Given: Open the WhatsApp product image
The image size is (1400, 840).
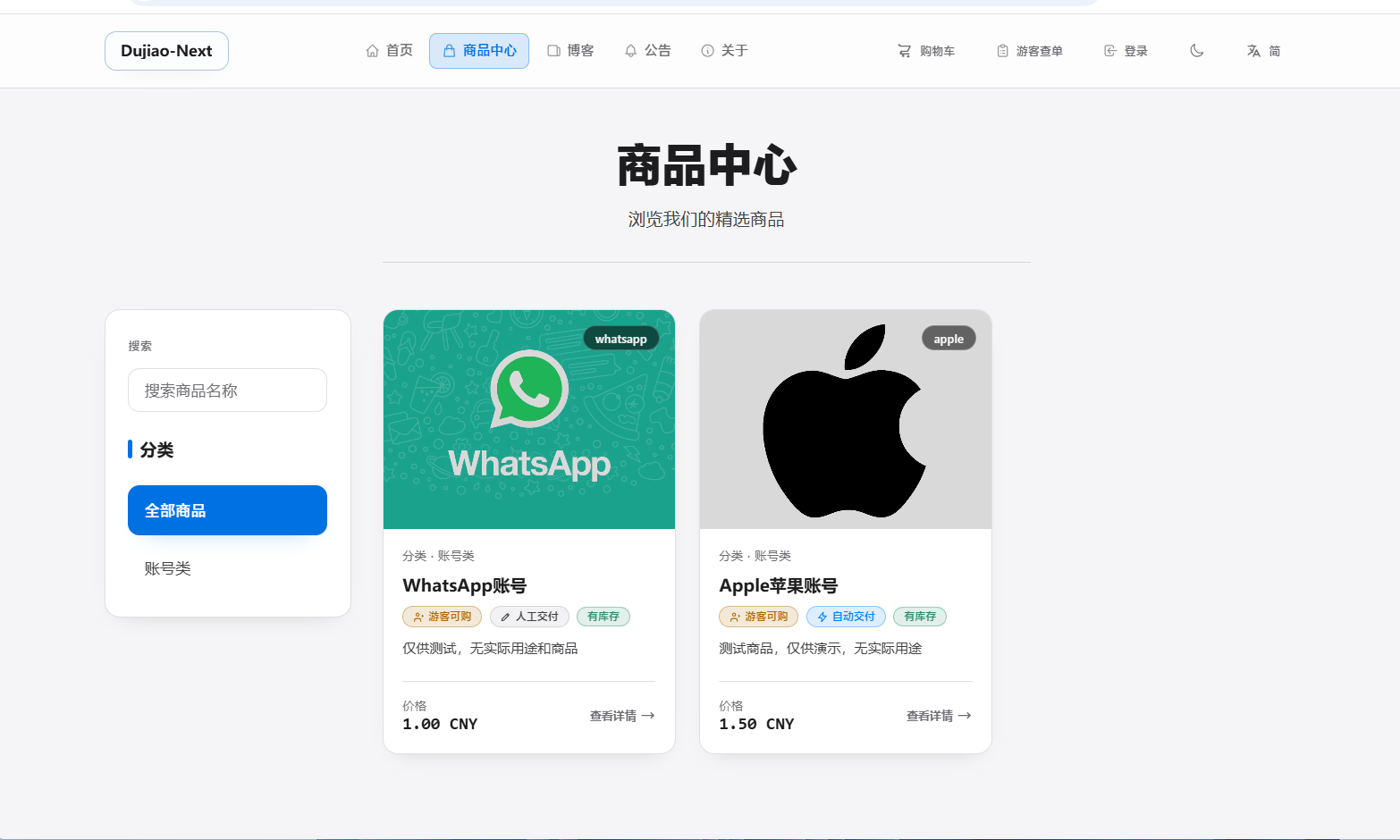Looking at the screenshot, I should 529,419.
